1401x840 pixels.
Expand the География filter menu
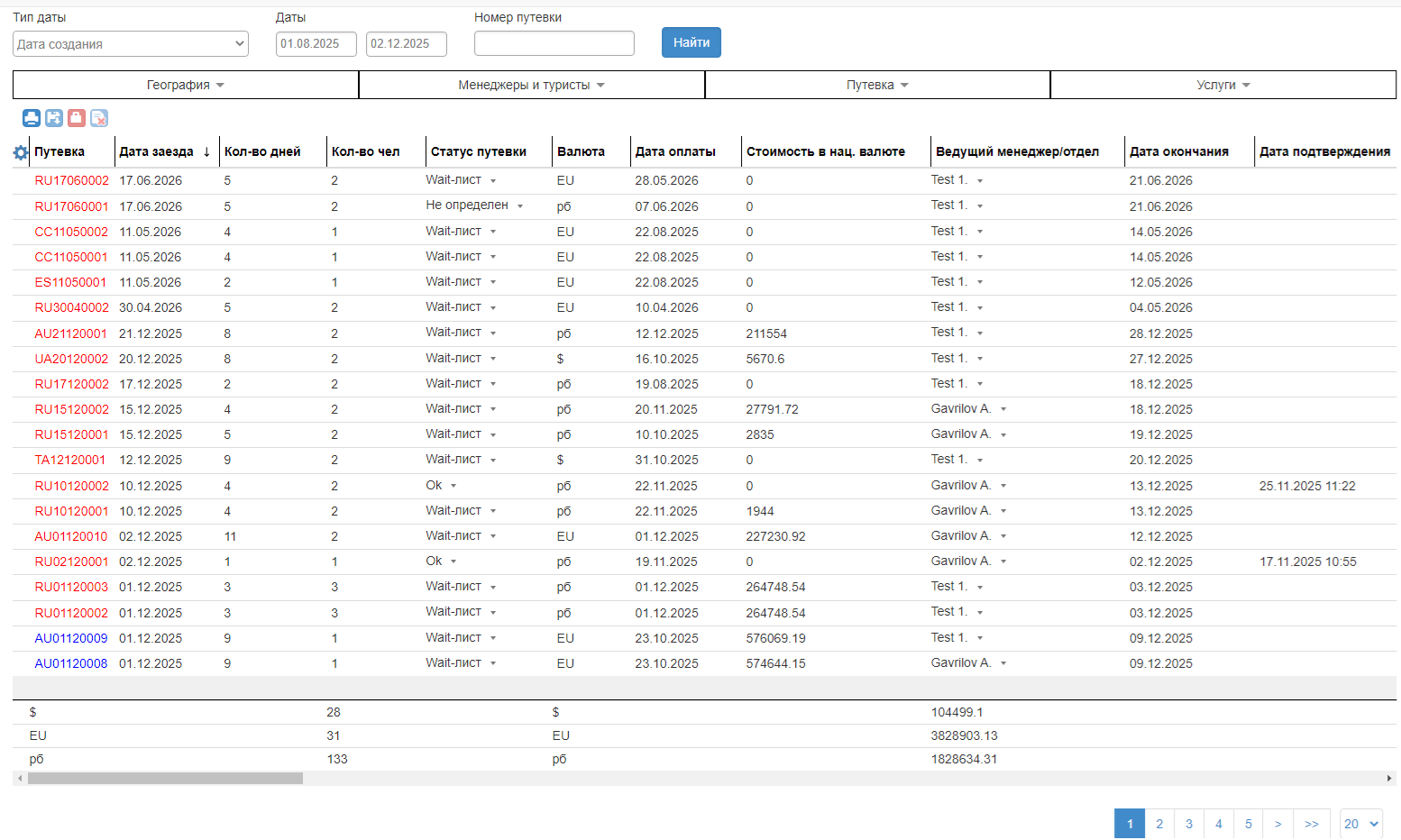pos(186,85)
